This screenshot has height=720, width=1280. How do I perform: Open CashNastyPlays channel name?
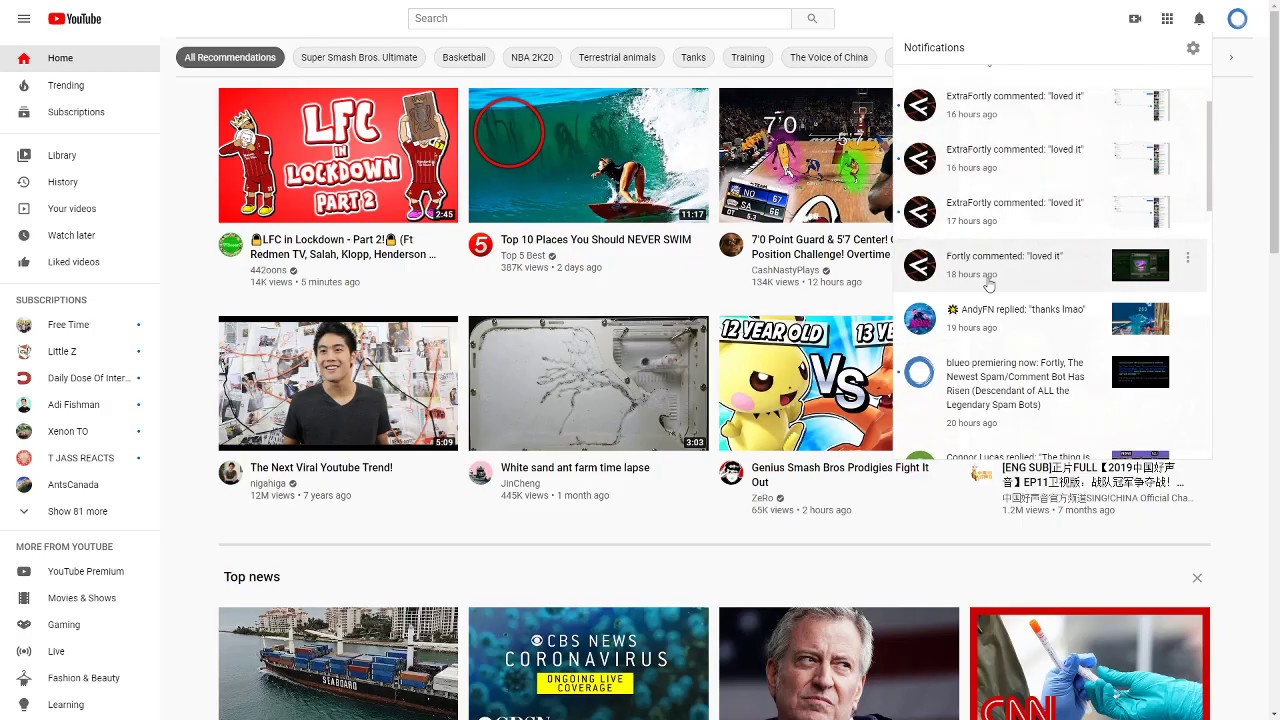(785, 270)
